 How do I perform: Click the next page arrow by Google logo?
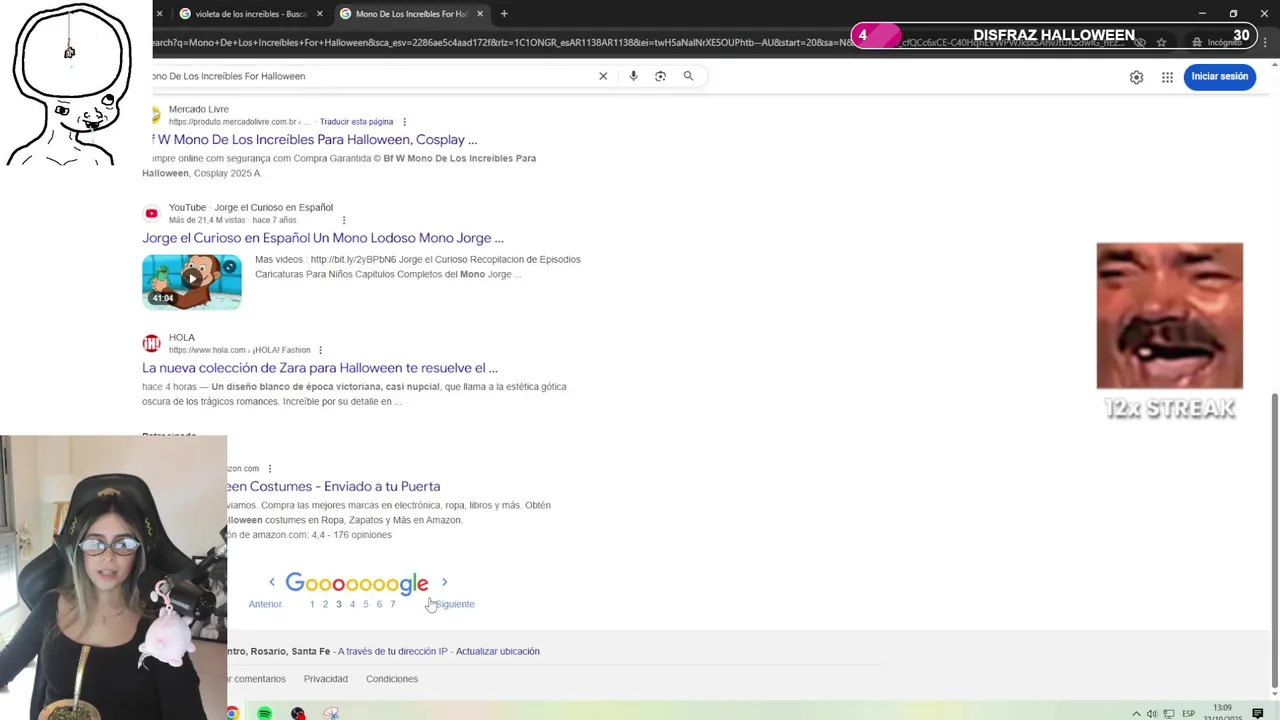(x=444, y=582)
